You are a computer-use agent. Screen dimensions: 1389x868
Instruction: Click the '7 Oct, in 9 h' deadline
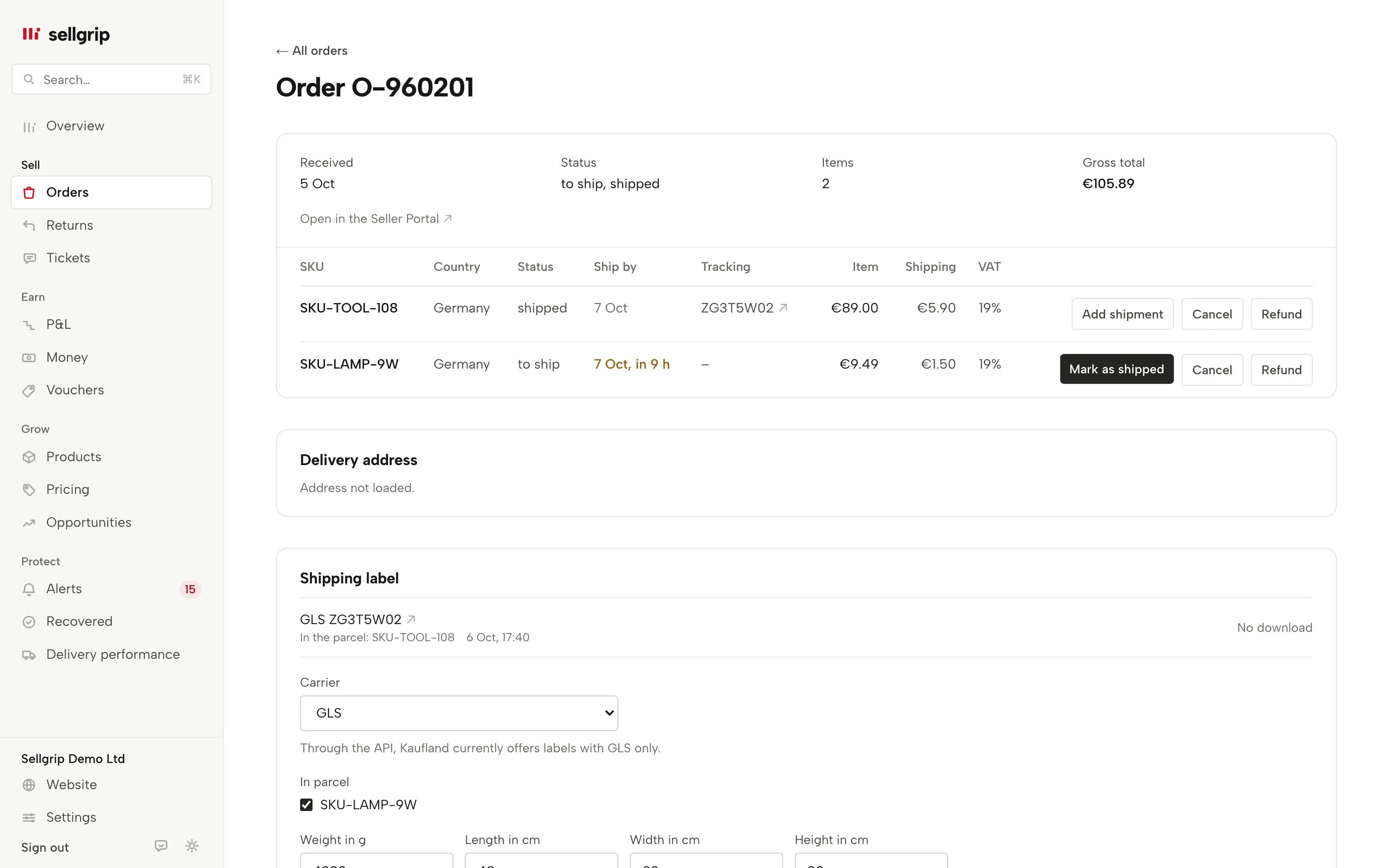(631, 364)
